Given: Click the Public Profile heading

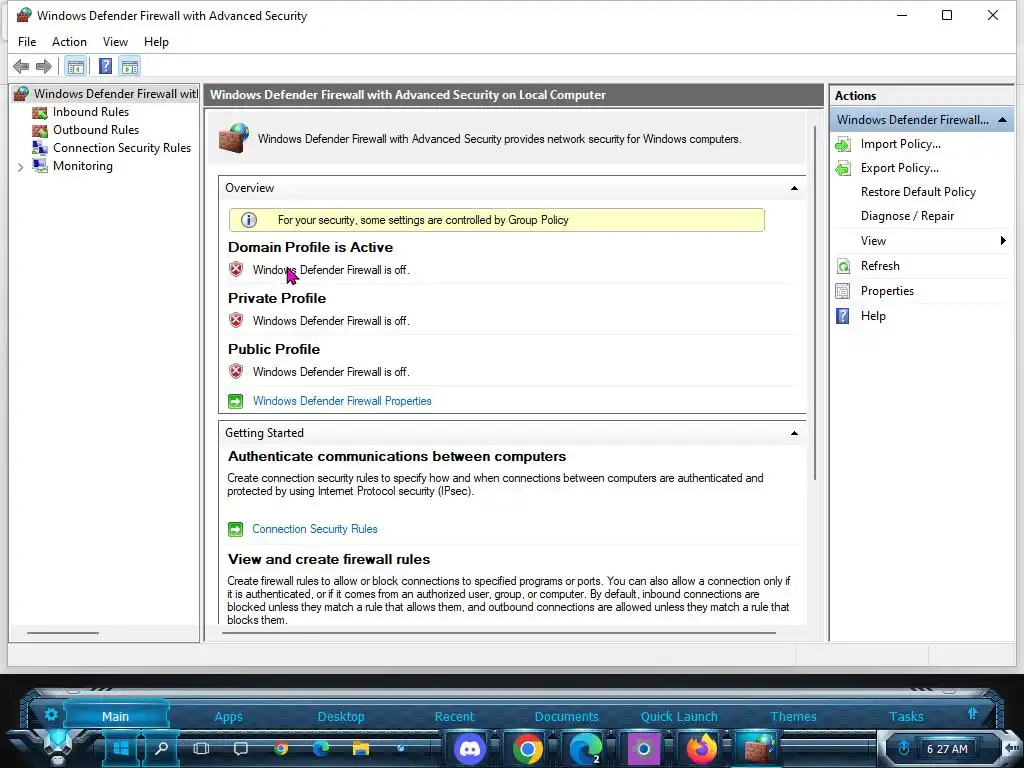Looking at the screenshot, I should click(x=274, y=349).
